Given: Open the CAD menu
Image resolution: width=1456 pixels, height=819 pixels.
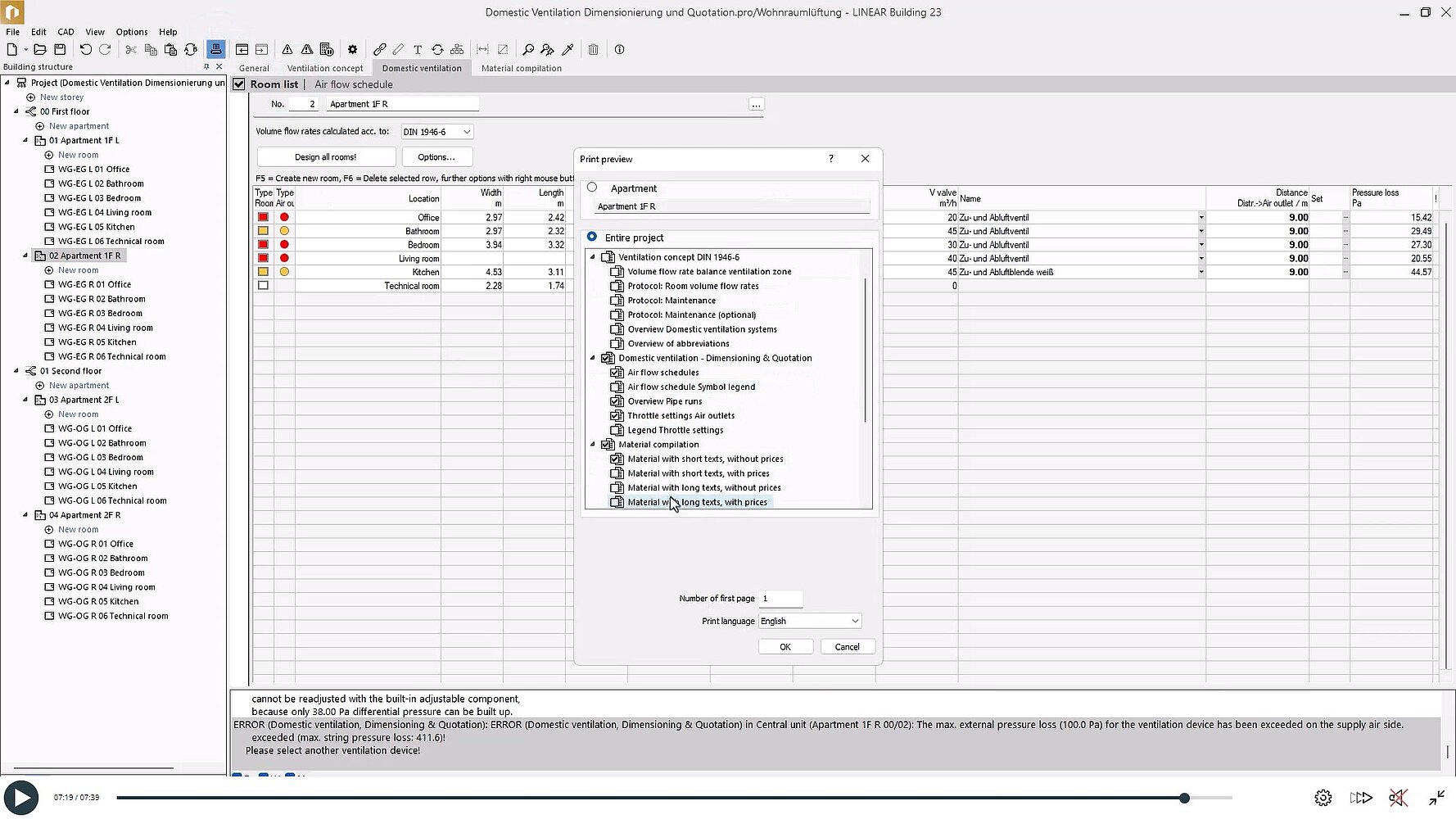Looking at the screenshot, I should click(x=66, y=32).
